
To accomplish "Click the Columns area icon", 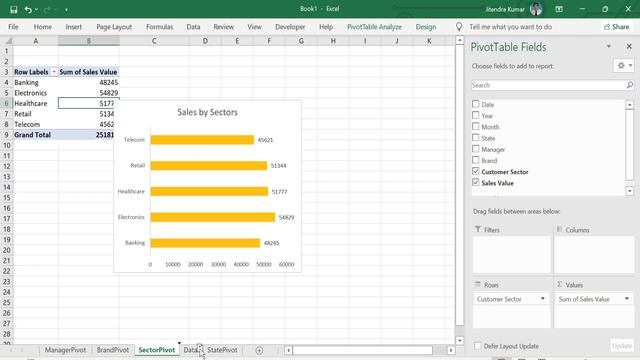I will pos(560,229).
